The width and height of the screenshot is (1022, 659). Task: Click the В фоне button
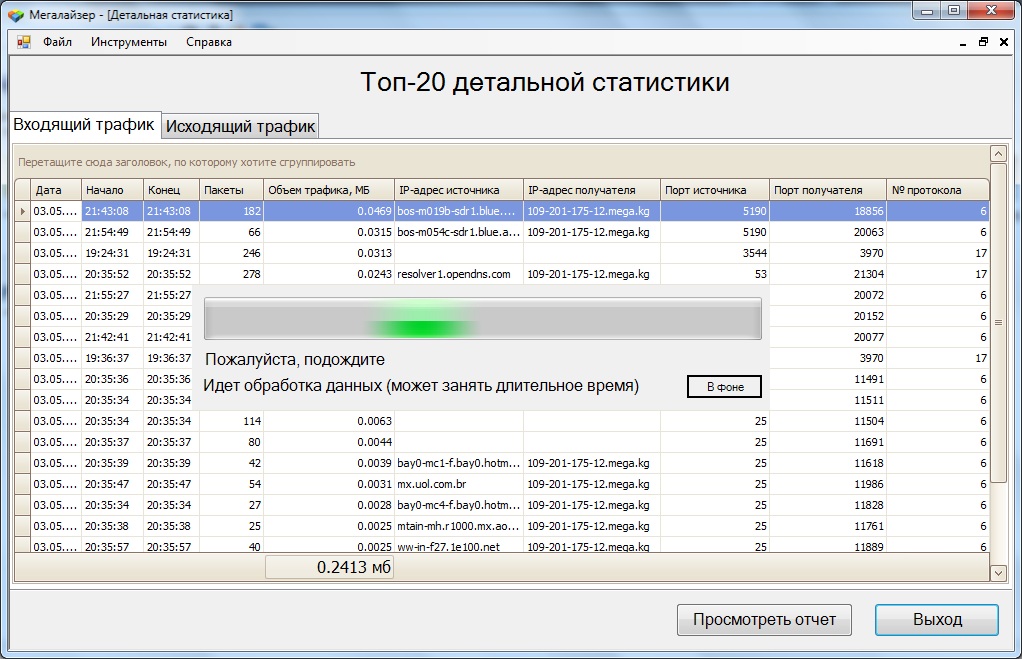point(725,387)
